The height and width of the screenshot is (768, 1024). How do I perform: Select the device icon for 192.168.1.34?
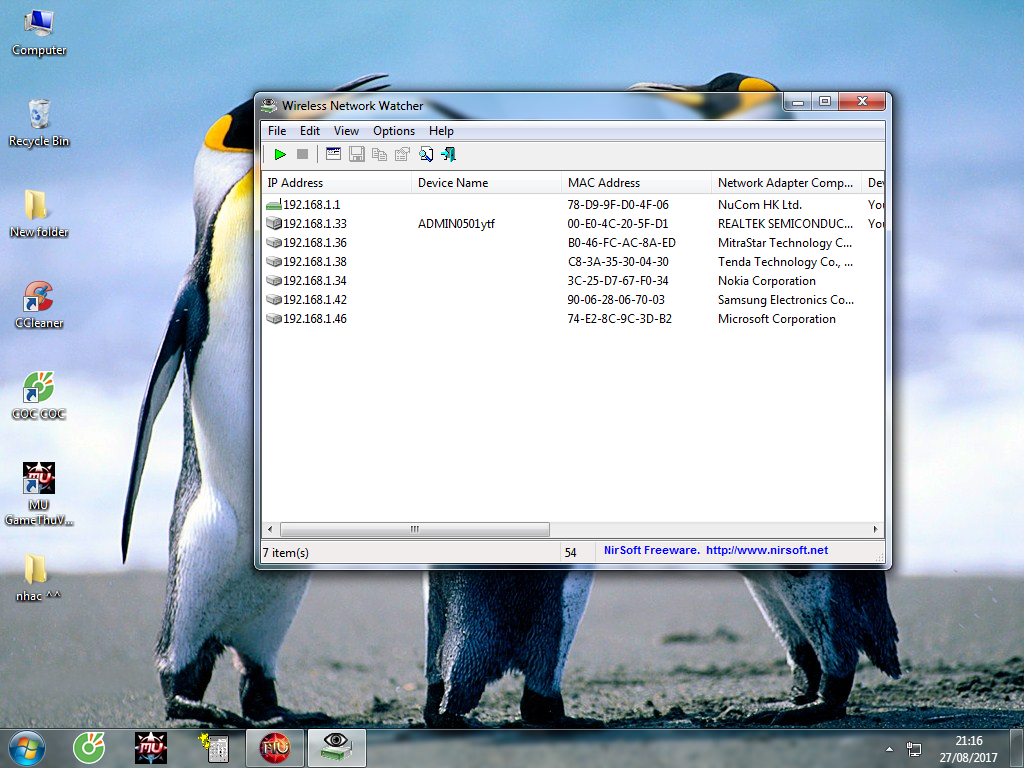tap(274, 281)
